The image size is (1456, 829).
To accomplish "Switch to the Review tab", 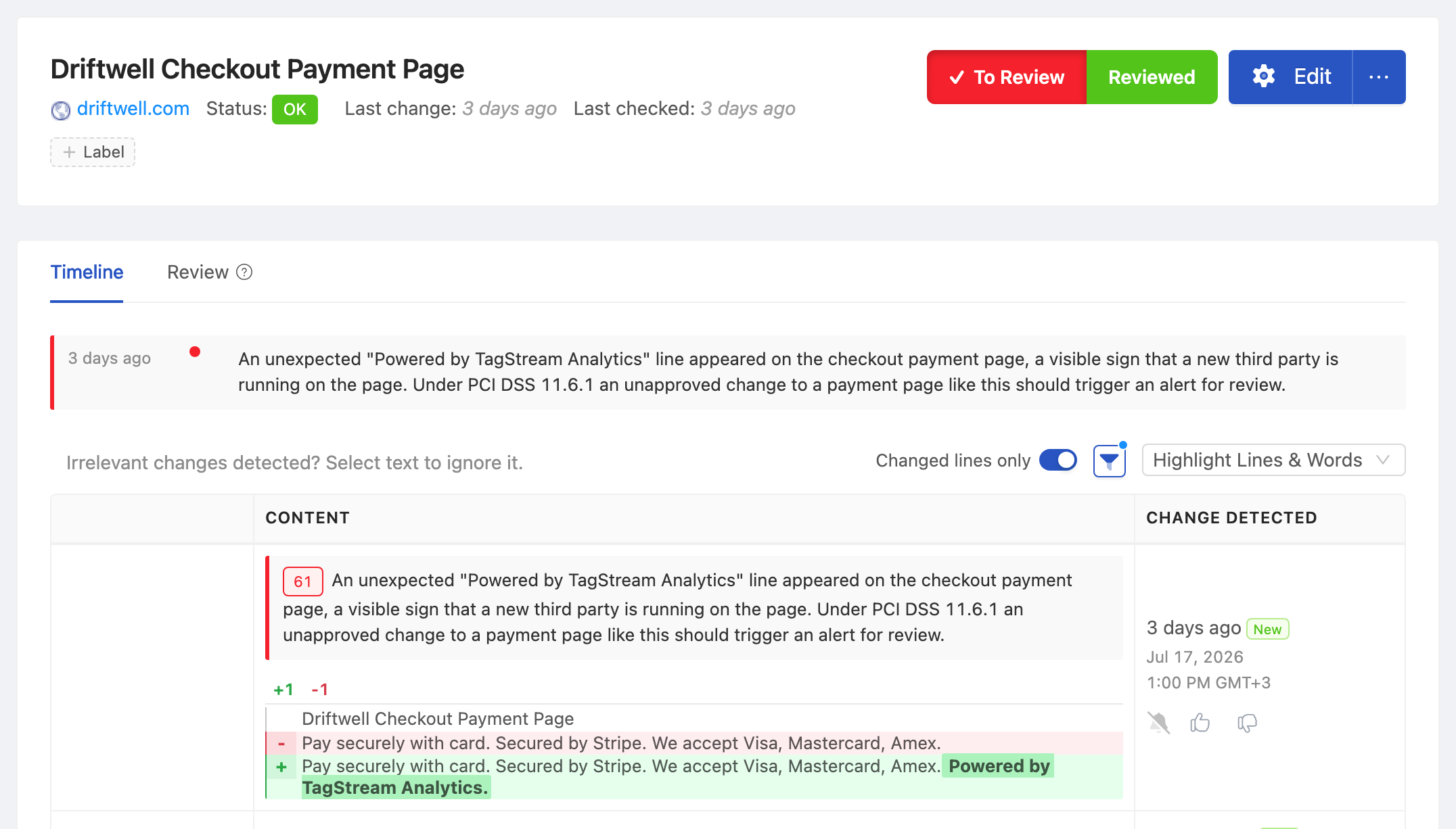I will 198,272.
